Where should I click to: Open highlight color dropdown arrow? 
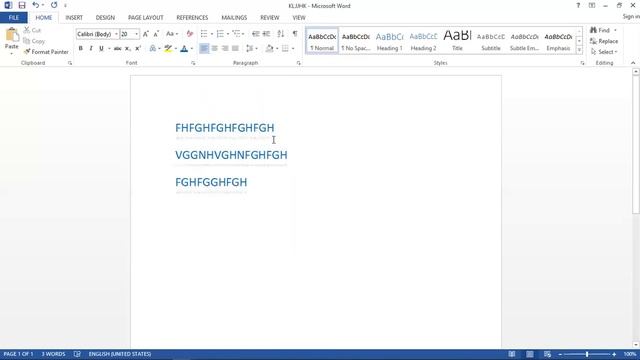176,49
